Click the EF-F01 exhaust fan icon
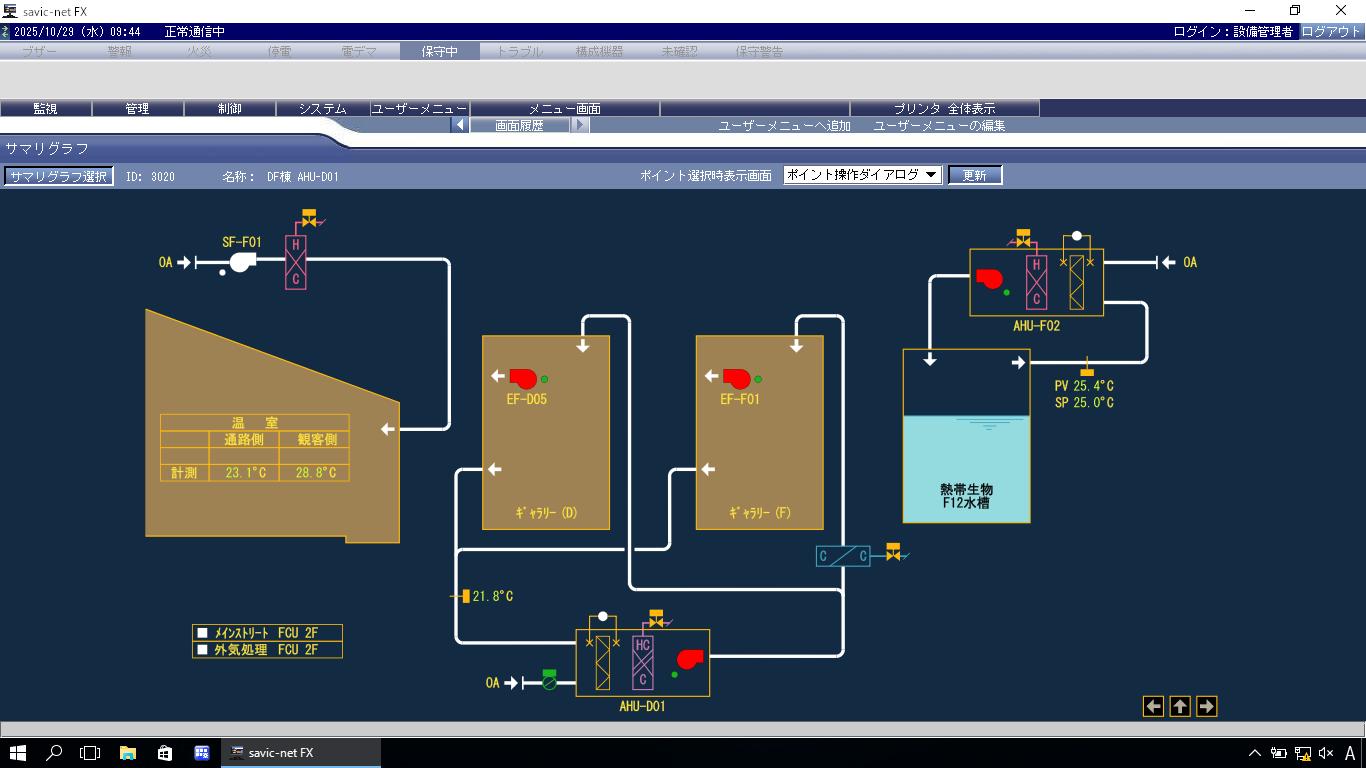Screen dimensions: 1366x768 [736, 378]
